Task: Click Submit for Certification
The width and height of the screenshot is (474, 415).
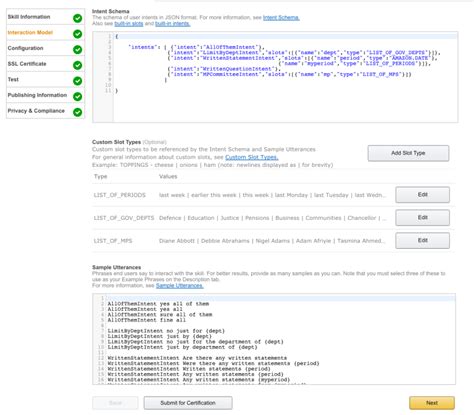Action: click(188, 403)
